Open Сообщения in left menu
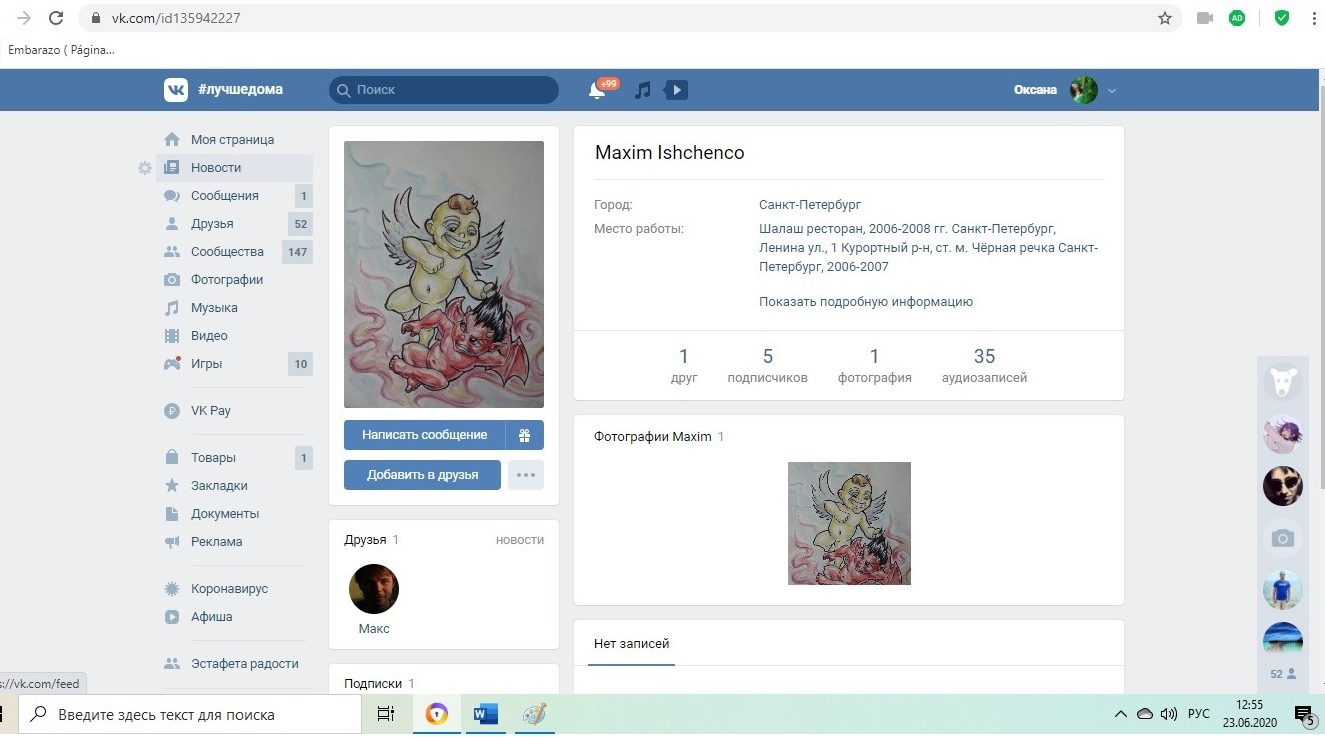 coord(236,196)
